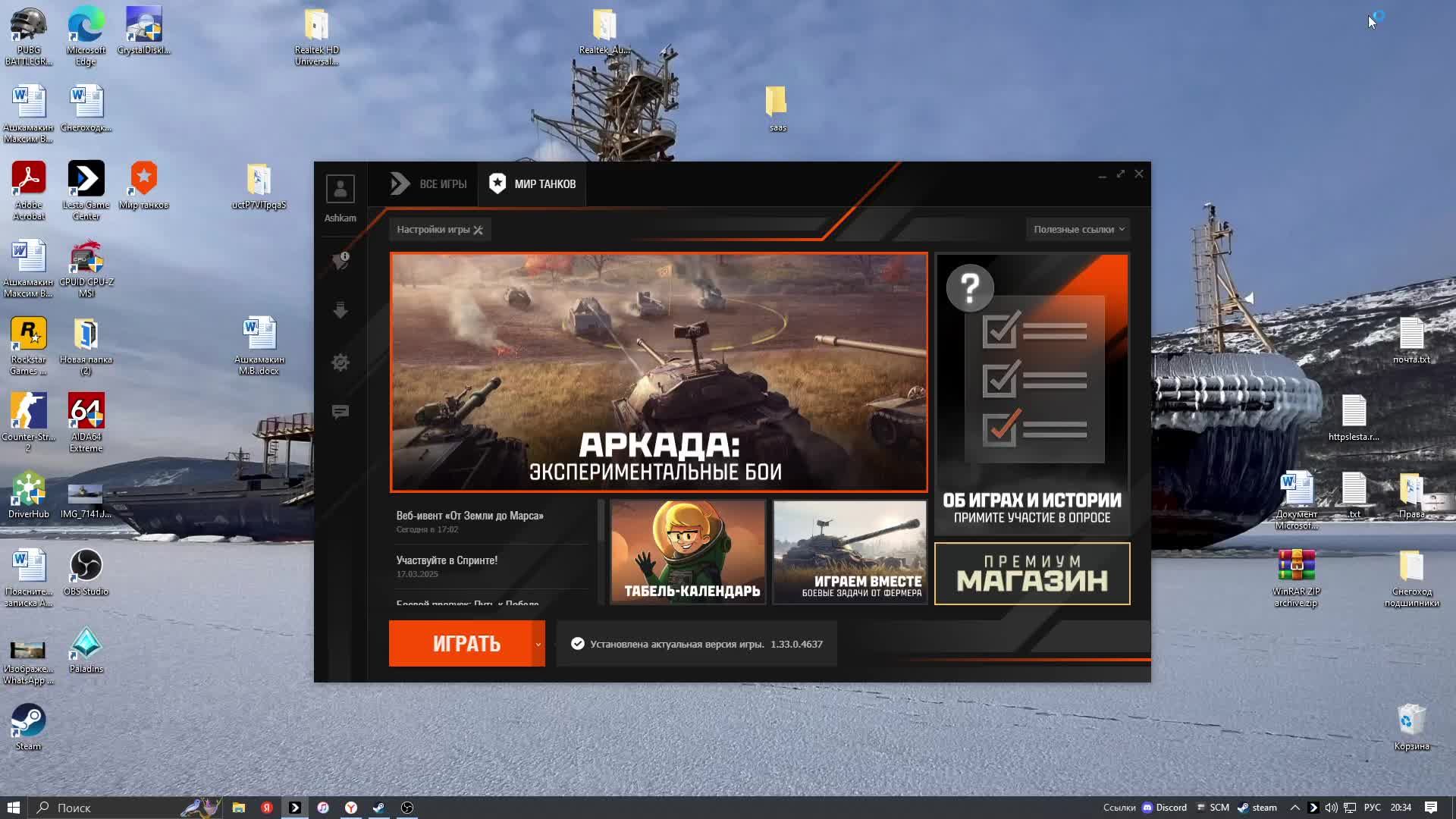The height and width of the screenshot is (819, 1456).
Task: Click the Табель-календарь thumbnail
Action: point(688,551)
